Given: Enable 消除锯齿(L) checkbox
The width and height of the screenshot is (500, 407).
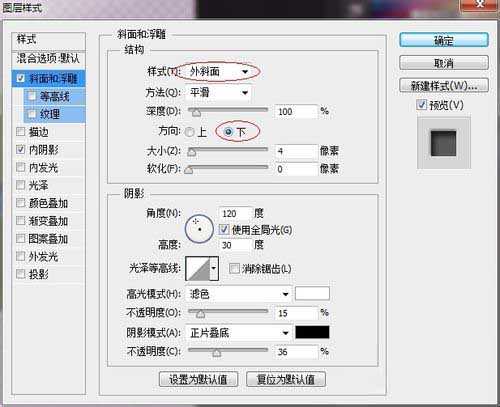Looking at the screenshot, I should 234,268.
